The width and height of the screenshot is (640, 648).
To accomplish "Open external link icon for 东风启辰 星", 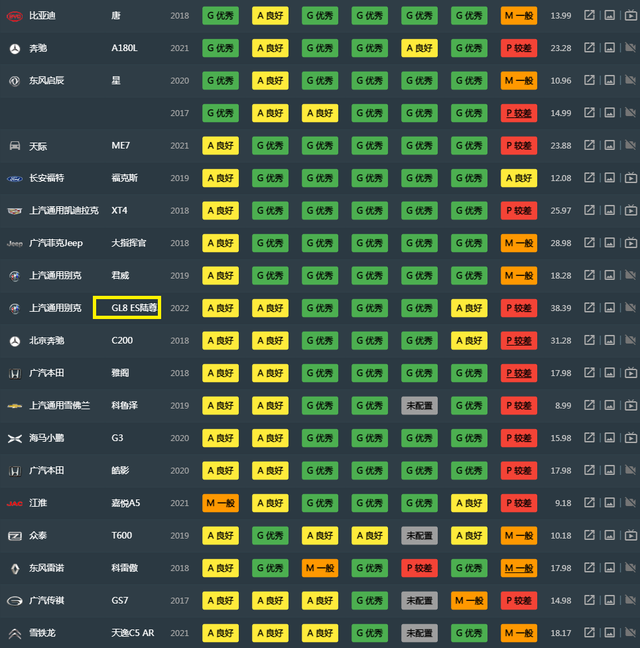I will point(589,81).
